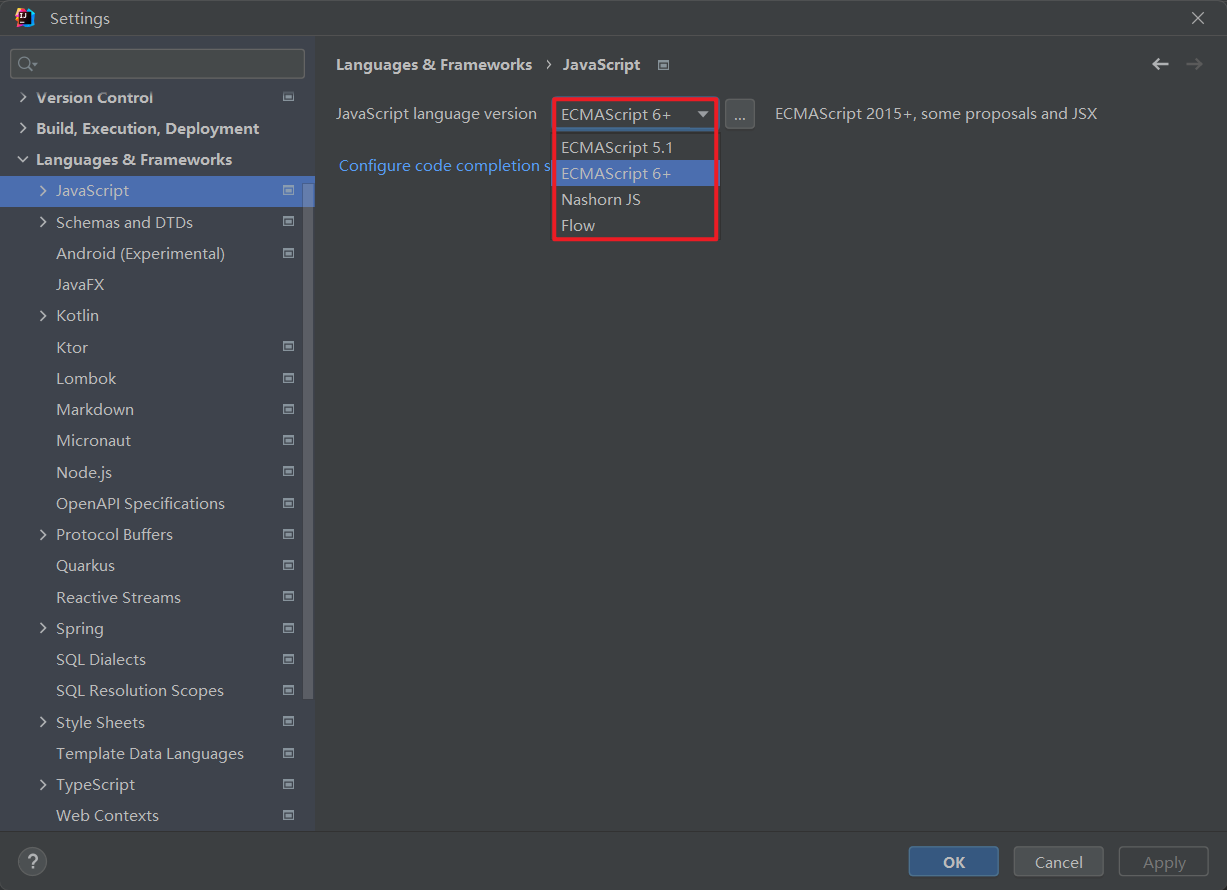Open the Configure code completion link
Image resolution: width=1227 pixels, height=890 pixels.
(x=444, y=166)
